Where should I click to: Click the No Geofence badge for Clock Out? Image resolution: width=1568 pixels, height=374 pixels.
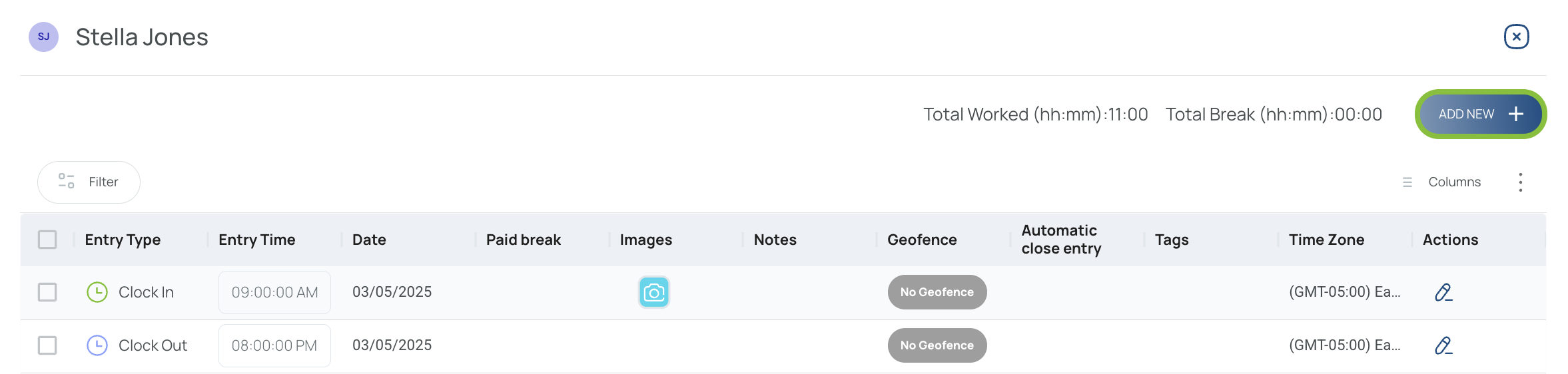937,345
